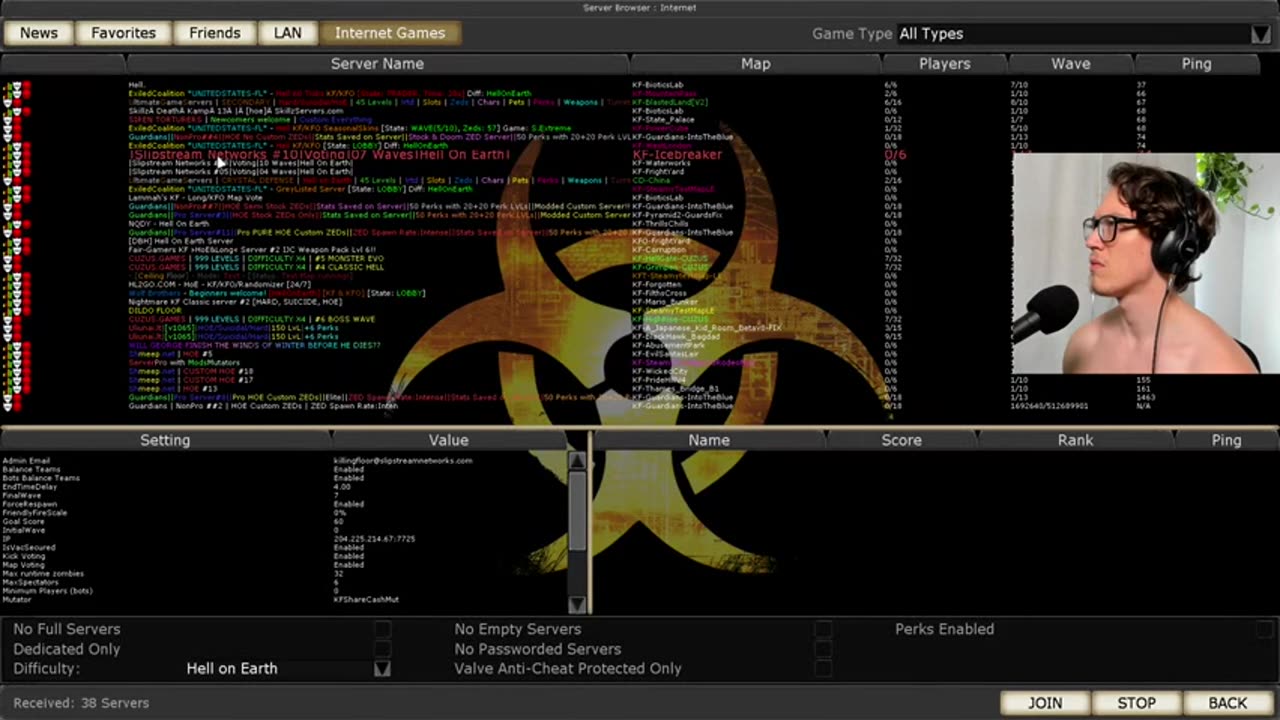The image size is (1280, 720).
Task: Click status icons beside NQDY server row
Action: 16,224
